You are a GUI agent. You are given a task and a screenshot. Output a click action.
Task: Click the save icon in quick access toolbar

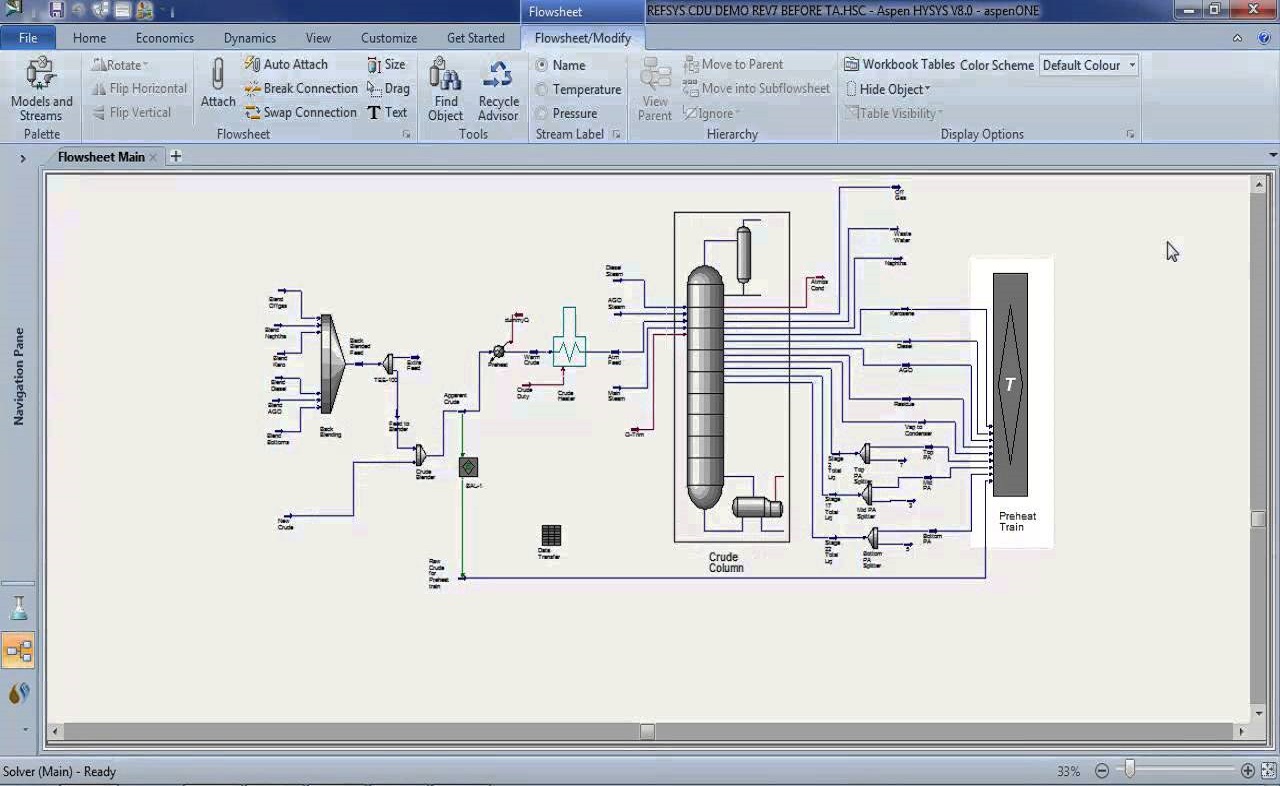[57, 10]
